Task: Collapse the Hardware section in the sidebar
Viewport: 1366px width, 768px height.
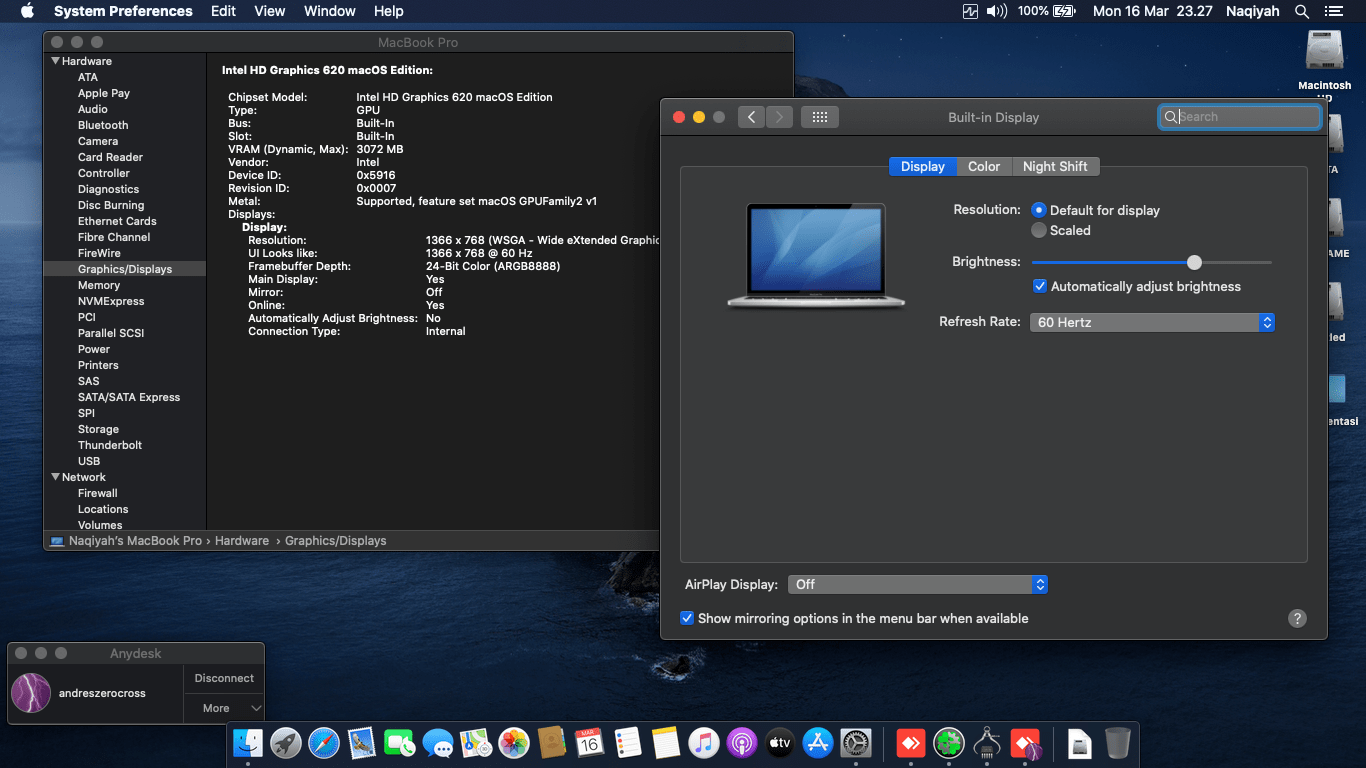Action: coord(55,61)
